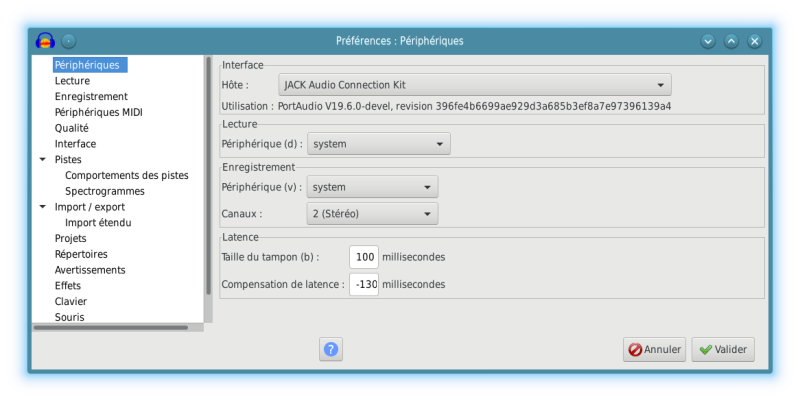Screen dimensions: 800x401
Task: Click the Taille du tampon field showing 100
Action: pos(364,257)
